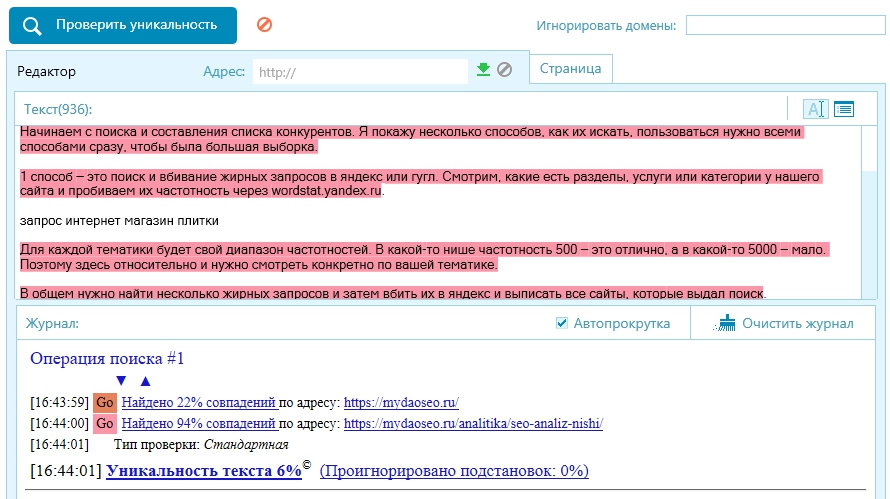This screenshot has width=890, height=499.
Task: Click the Проверить уникальность button
Action: pos(123,25)
